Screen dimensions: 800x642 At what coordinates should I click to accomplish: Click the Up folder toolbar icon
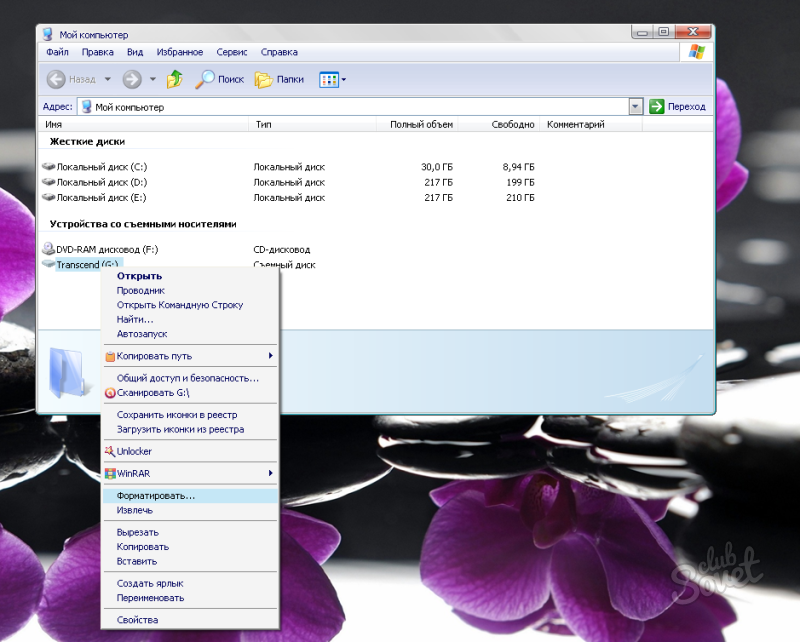click(x=175, y=79)
